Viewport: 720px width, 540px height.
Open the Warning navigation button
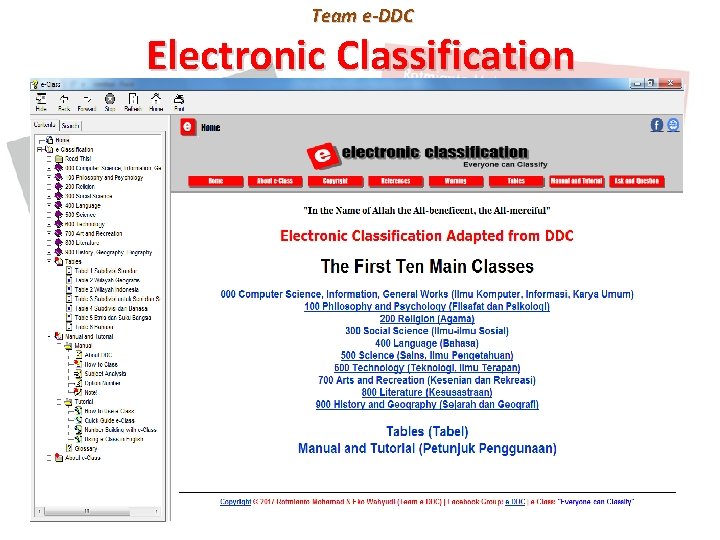tap(456, 181)
